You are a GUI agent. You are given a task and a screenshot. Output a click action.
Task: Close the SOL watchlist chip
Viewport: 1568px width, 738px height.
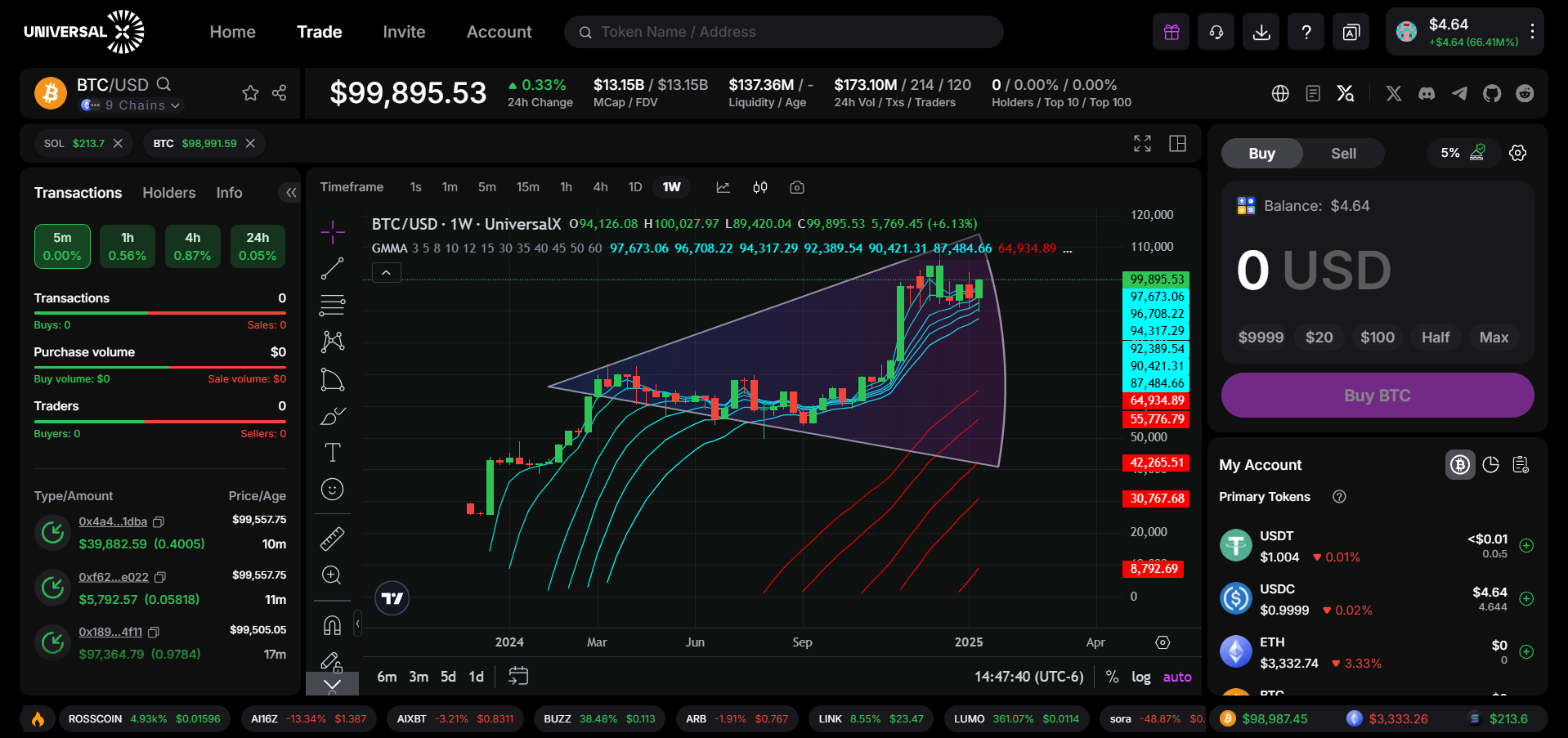point(118,144)
